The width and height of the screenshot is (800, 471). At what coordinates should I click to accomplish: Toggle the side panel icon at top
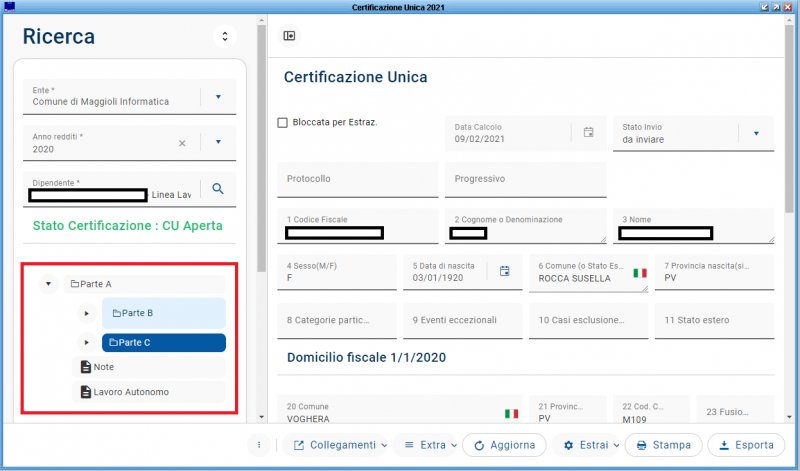pyautogui.click(x=289, y=36)
